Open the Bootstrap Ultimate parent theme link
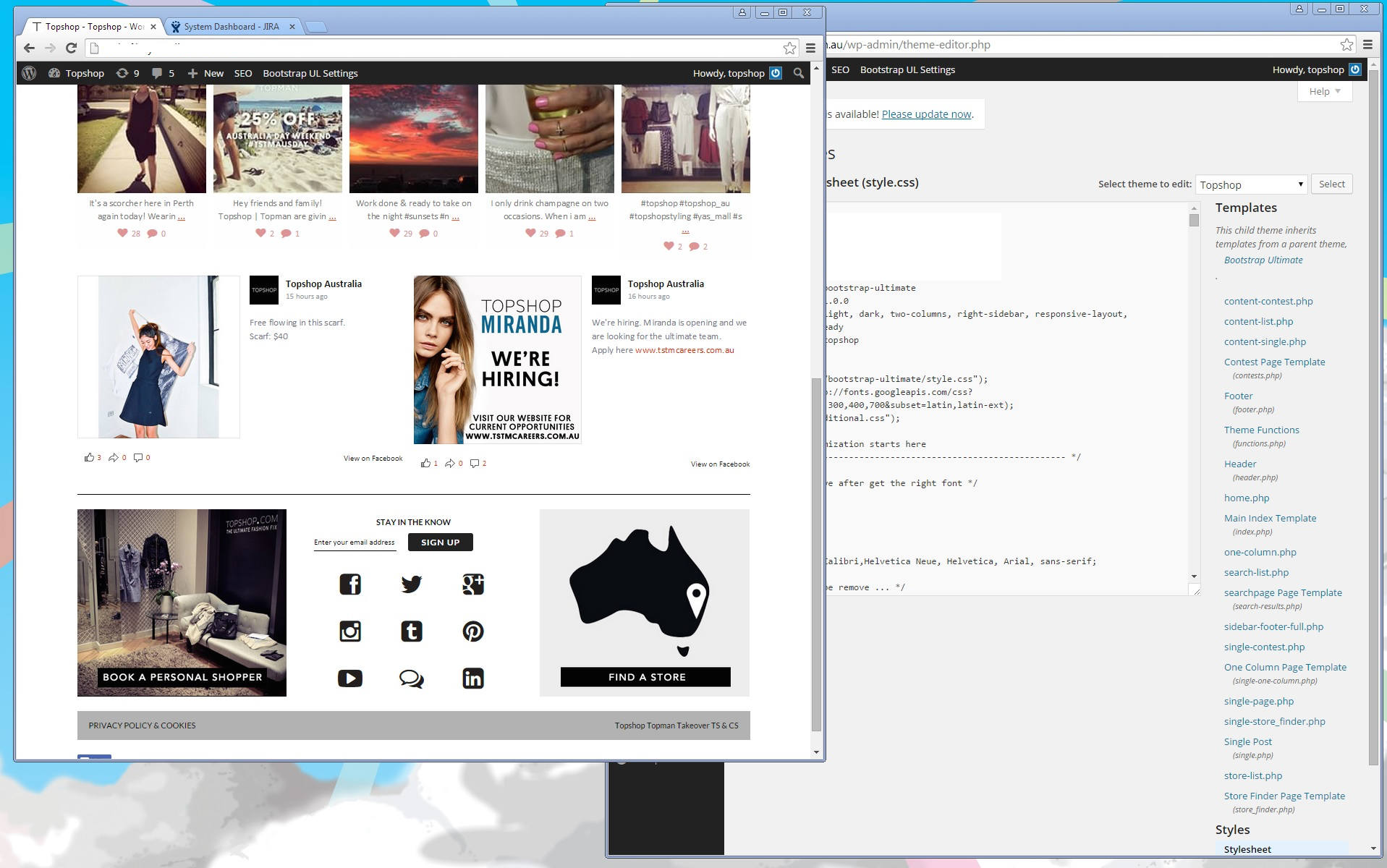 point(1263,260)
